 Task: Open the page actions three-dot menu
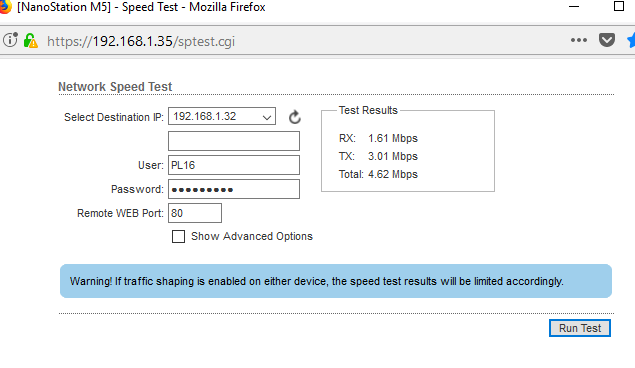point(579,40)
